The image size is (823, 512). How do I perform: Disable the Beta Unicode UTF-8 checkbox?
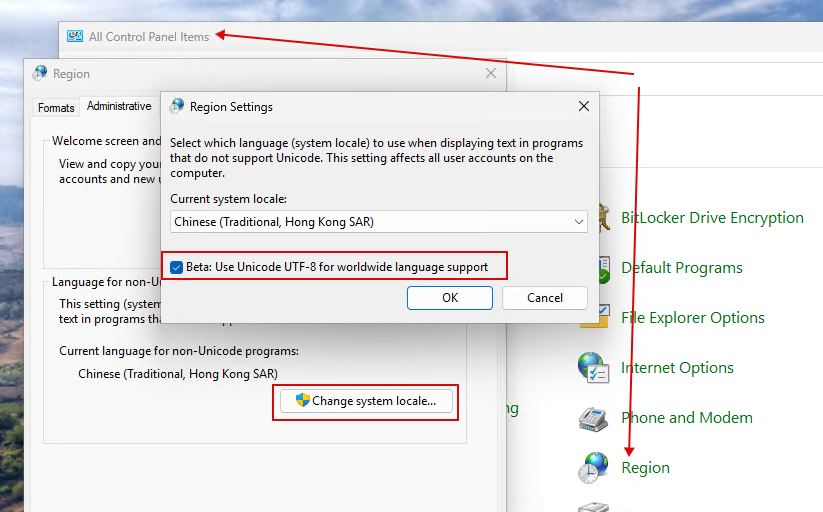coord(177,267)
